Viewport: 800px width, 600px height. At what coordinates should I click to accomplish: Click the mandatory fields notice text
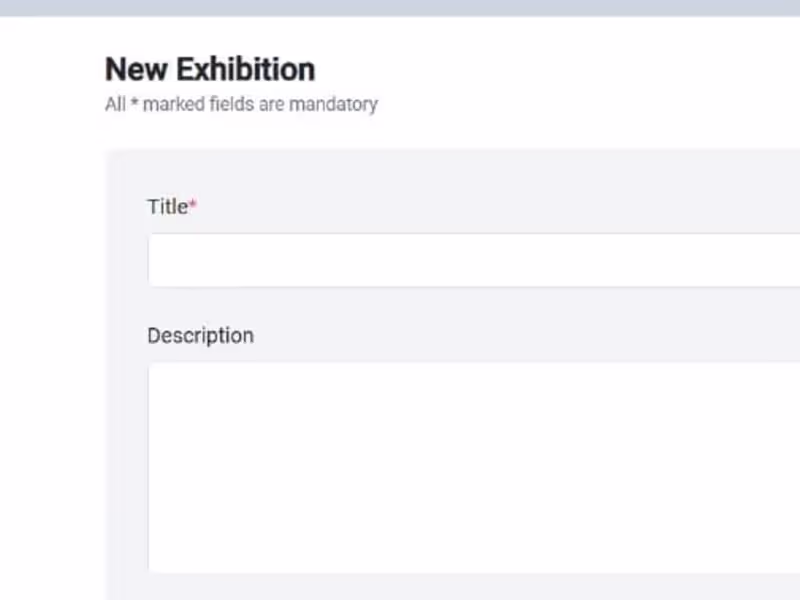pos(241,104)
